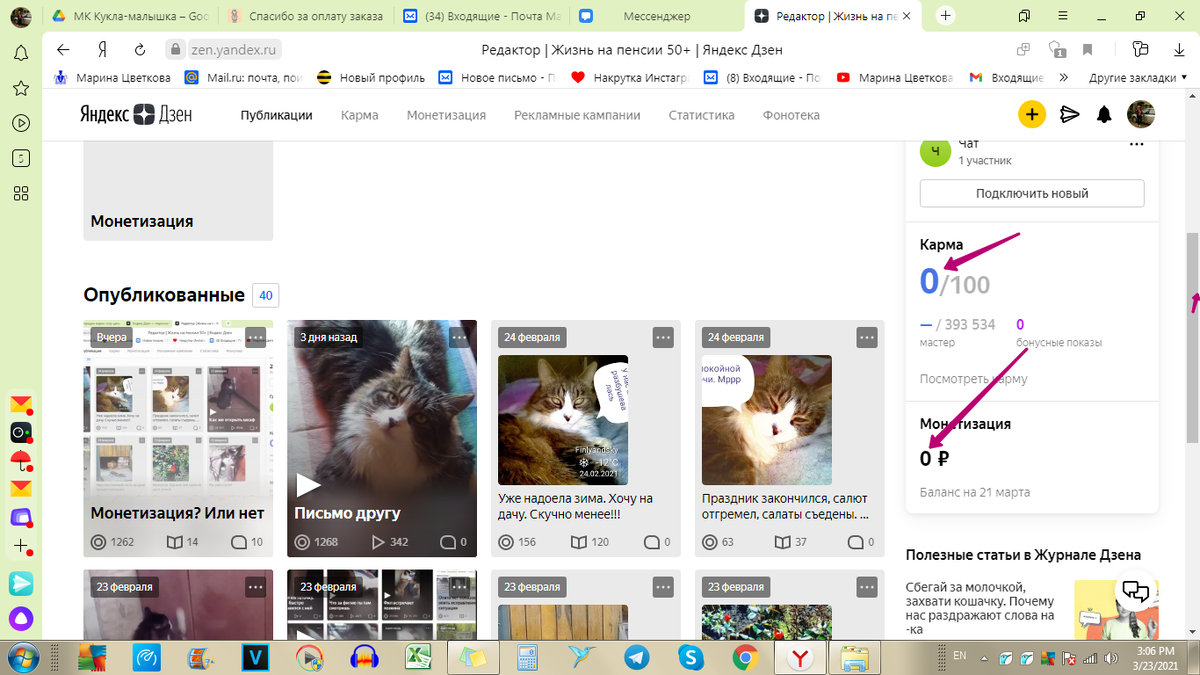The image size is (1200, 675).
Task: Open options on Письмо другу card
Action: point(459,337)
